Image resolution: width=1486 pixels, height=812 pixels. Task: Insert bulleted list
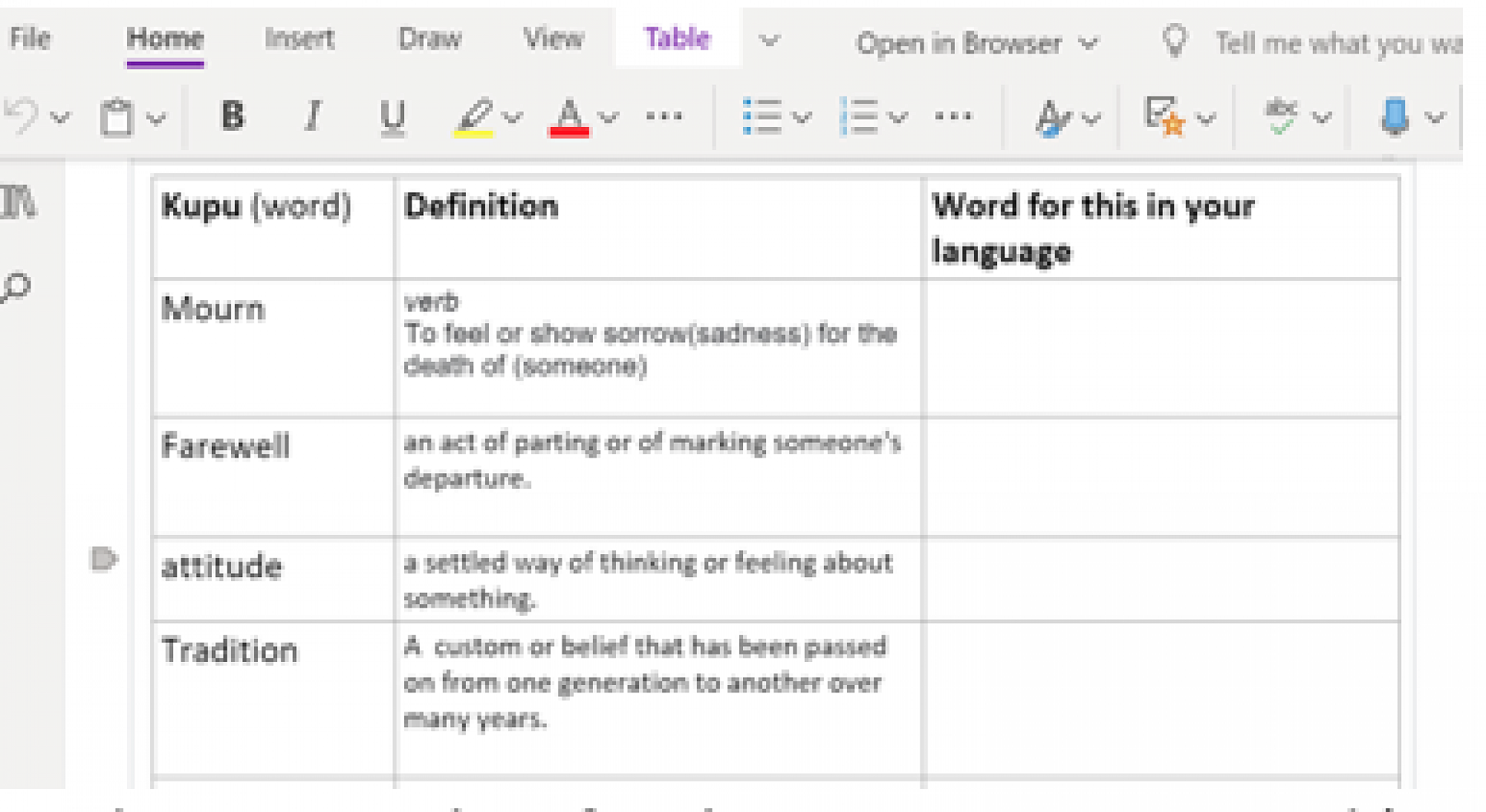point(762,117)
